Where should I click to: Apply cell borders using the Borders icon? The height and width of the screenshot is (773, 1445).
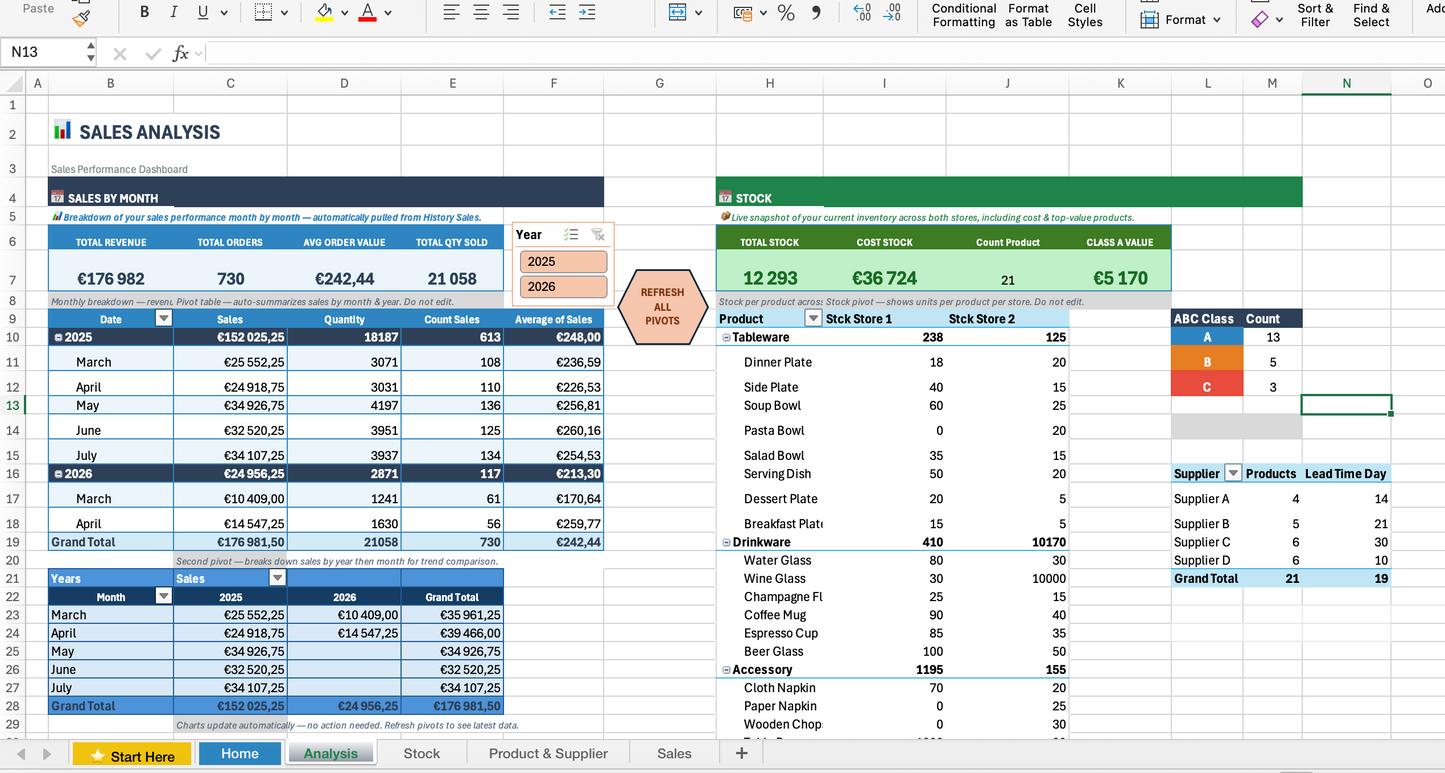pos(263,12)
